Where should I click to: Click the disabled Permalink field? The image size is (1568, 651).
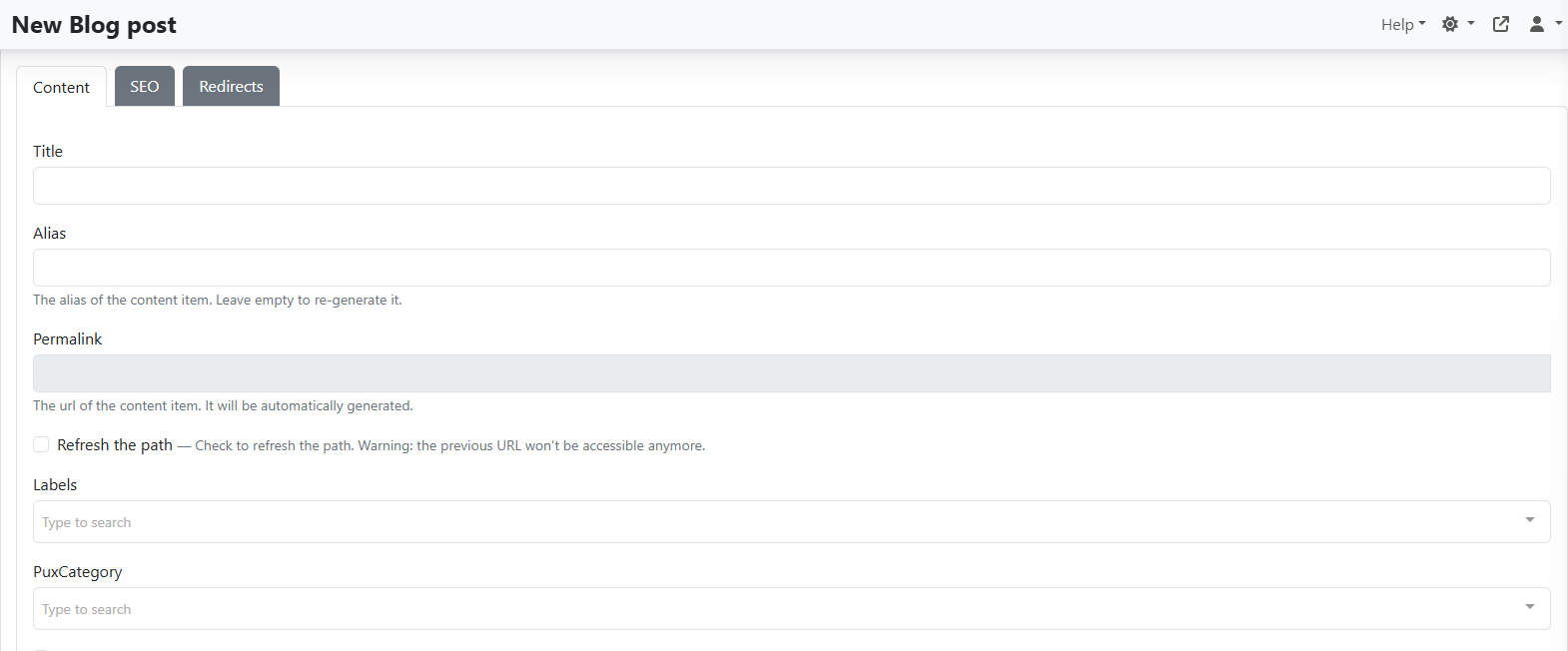[x=791, y=373]
